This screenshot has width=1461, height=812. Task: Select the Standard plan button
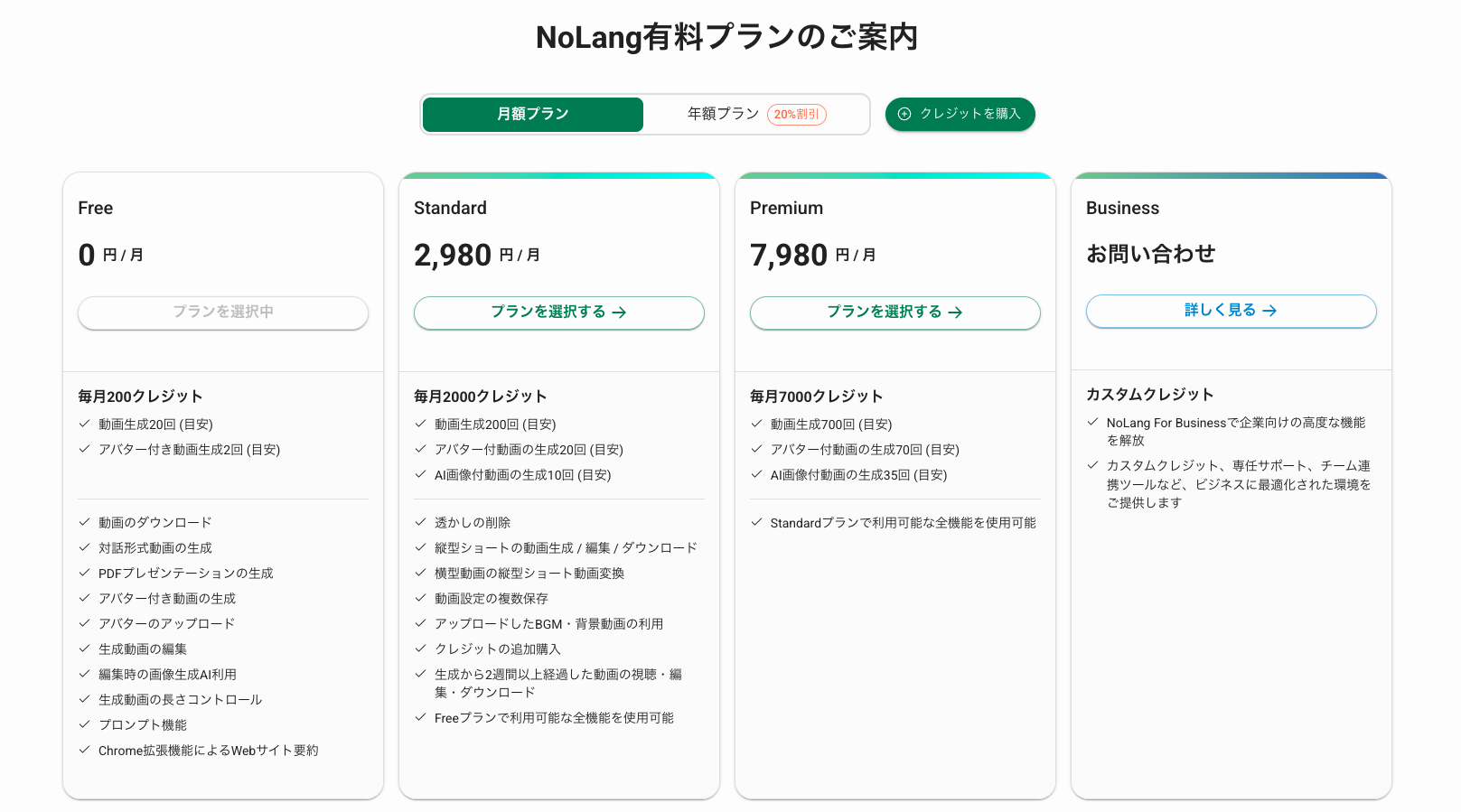pos(559,313)
